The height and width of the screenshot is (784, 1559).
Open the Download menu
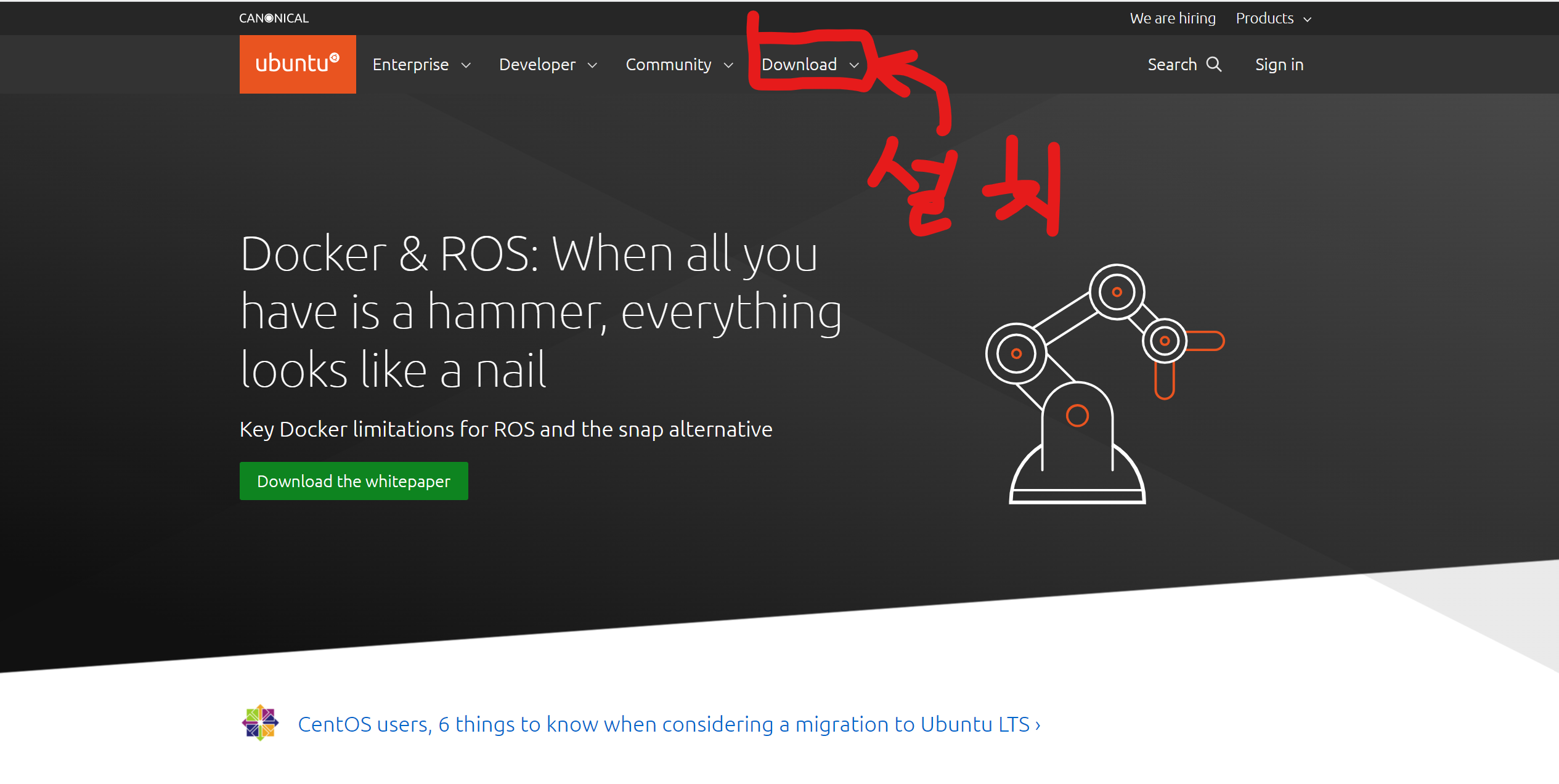point(799,65)
